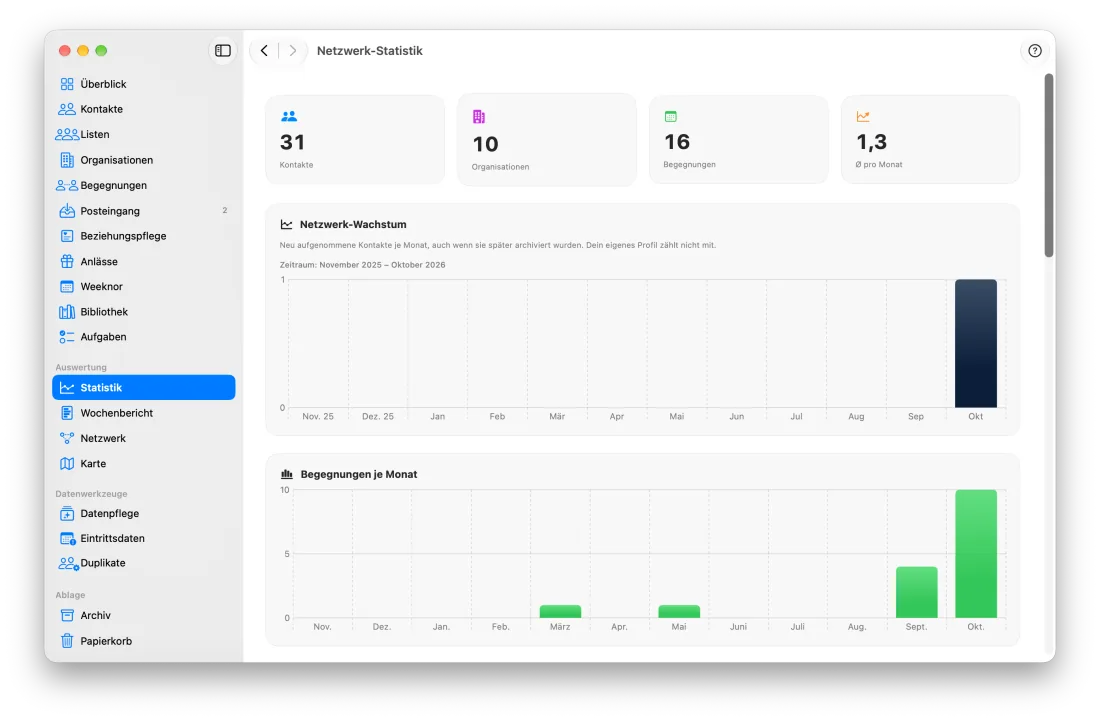Open the Listen icon in sidebar
Image resolution: width=1100 pixels, height=721 pixels.
[67, 135]
